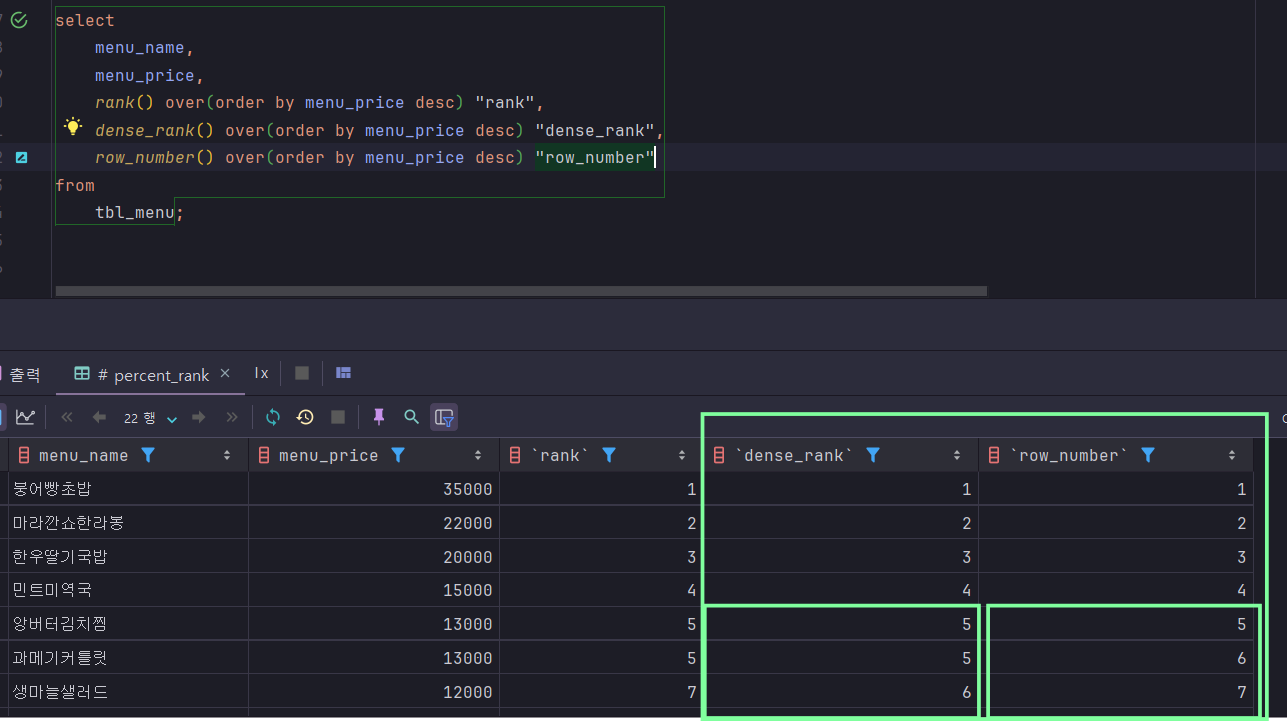Screen dimensions: 1287x721
Task: Select the 한우딸기국밥 cell
Action: click(x=128, y=556)
